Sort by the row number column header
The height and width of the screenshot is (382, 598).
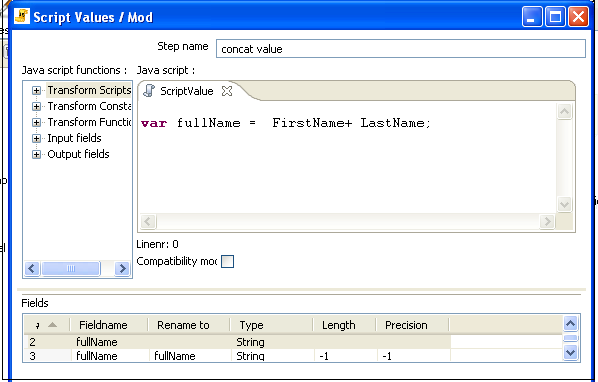point(47,325)
